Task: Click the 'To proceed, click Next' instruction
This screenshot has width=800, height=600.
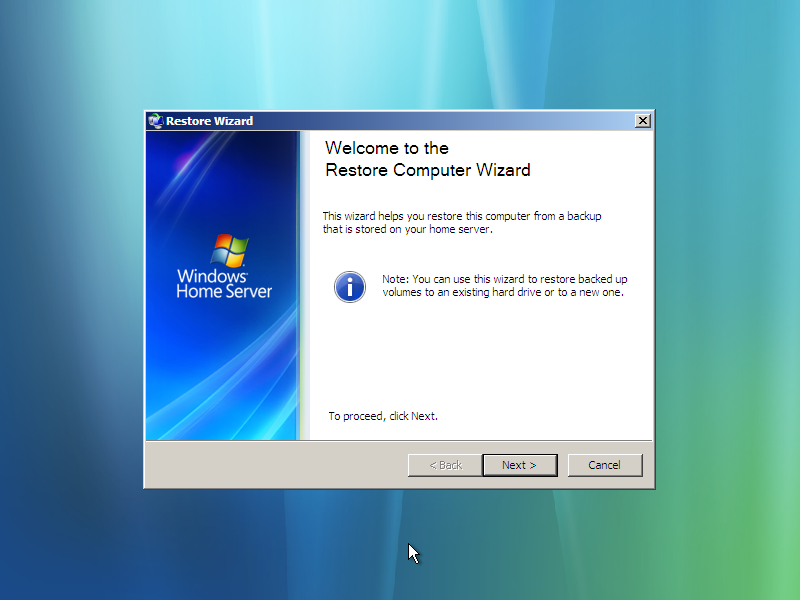Action: click(x=383, y=416)
